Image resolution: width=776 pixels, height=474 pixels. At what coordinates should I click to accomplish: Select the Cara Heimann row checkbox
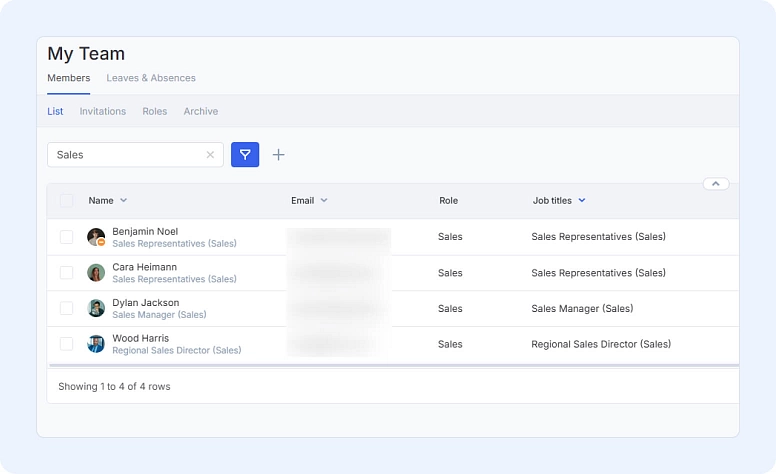click(67, 273)
